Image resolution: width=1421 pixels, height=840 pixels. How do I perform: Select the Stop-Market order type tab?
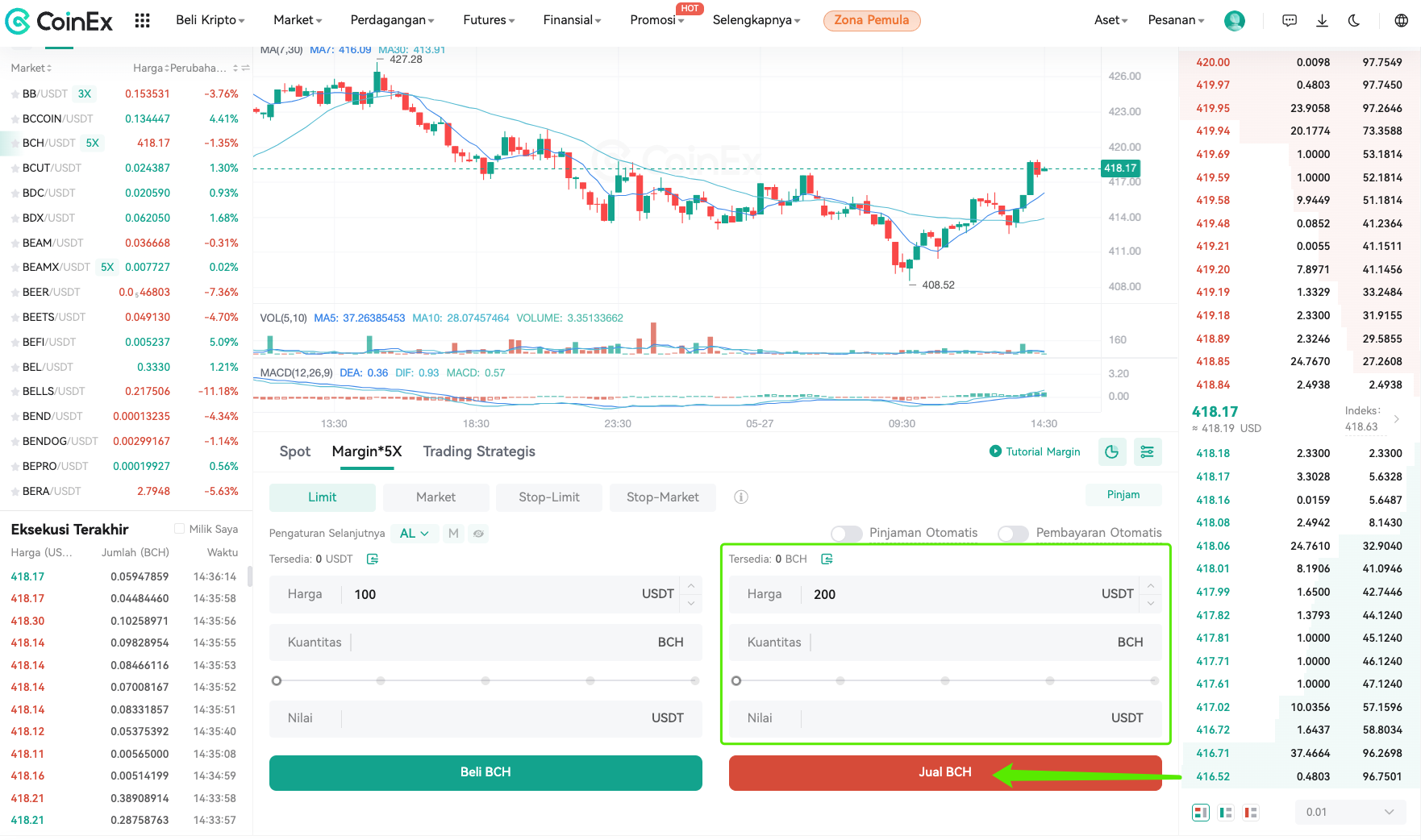tap(663, 497)
